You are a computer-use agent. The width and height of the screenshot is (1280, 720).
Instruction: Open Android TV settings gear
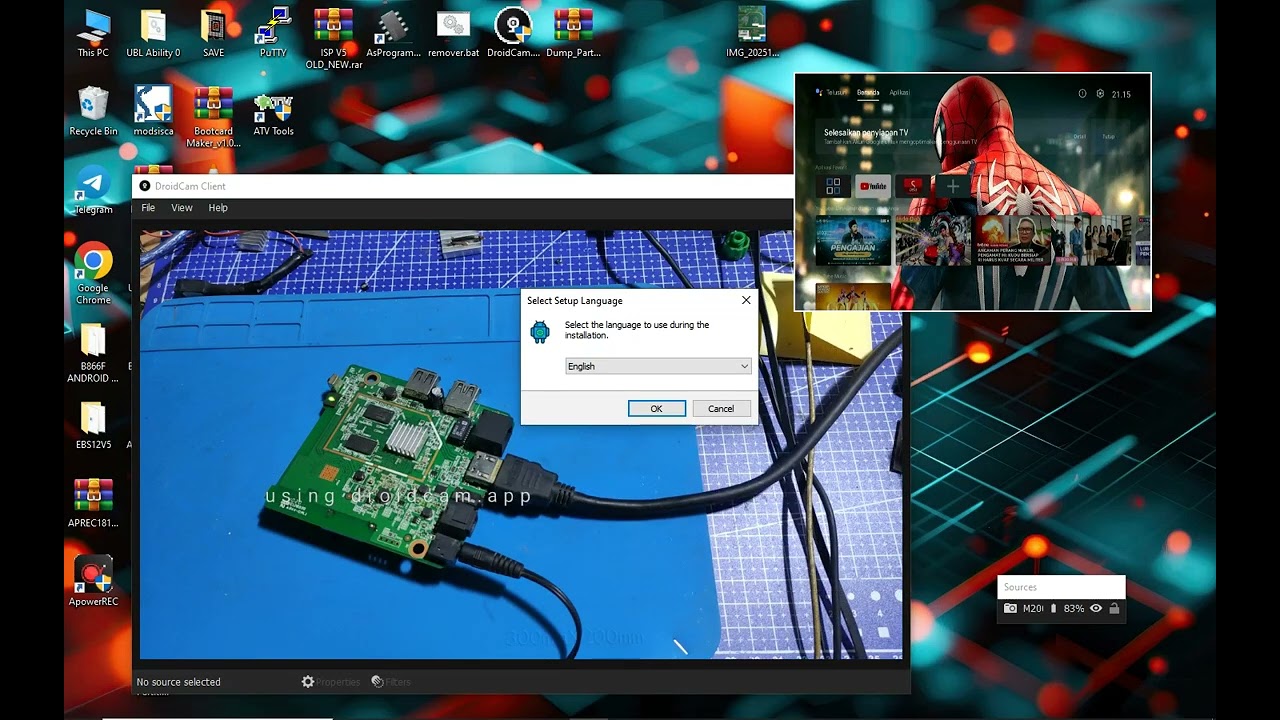point(1100,93)
